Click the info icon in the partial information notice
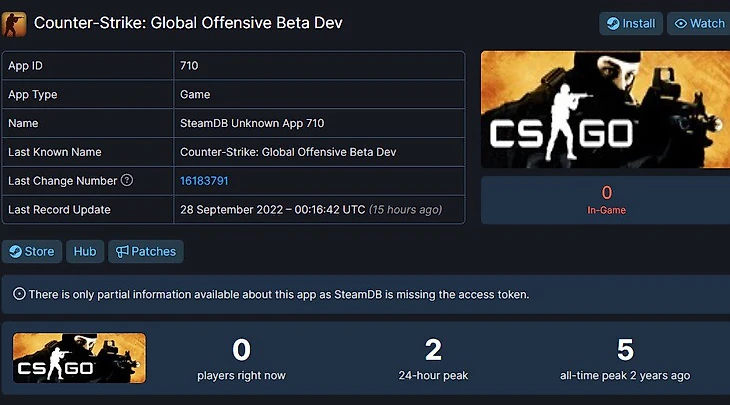730x405 pixels. coord(19,294)
